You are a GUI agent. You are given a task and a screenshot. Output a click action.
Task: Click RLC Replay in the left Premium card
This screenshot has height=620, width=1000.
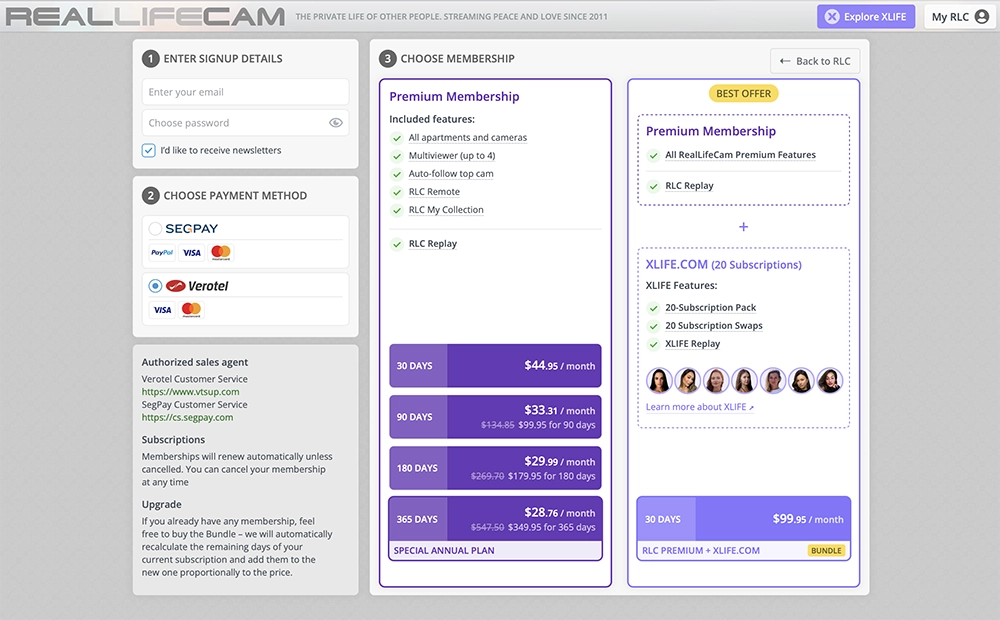point(432,244)
